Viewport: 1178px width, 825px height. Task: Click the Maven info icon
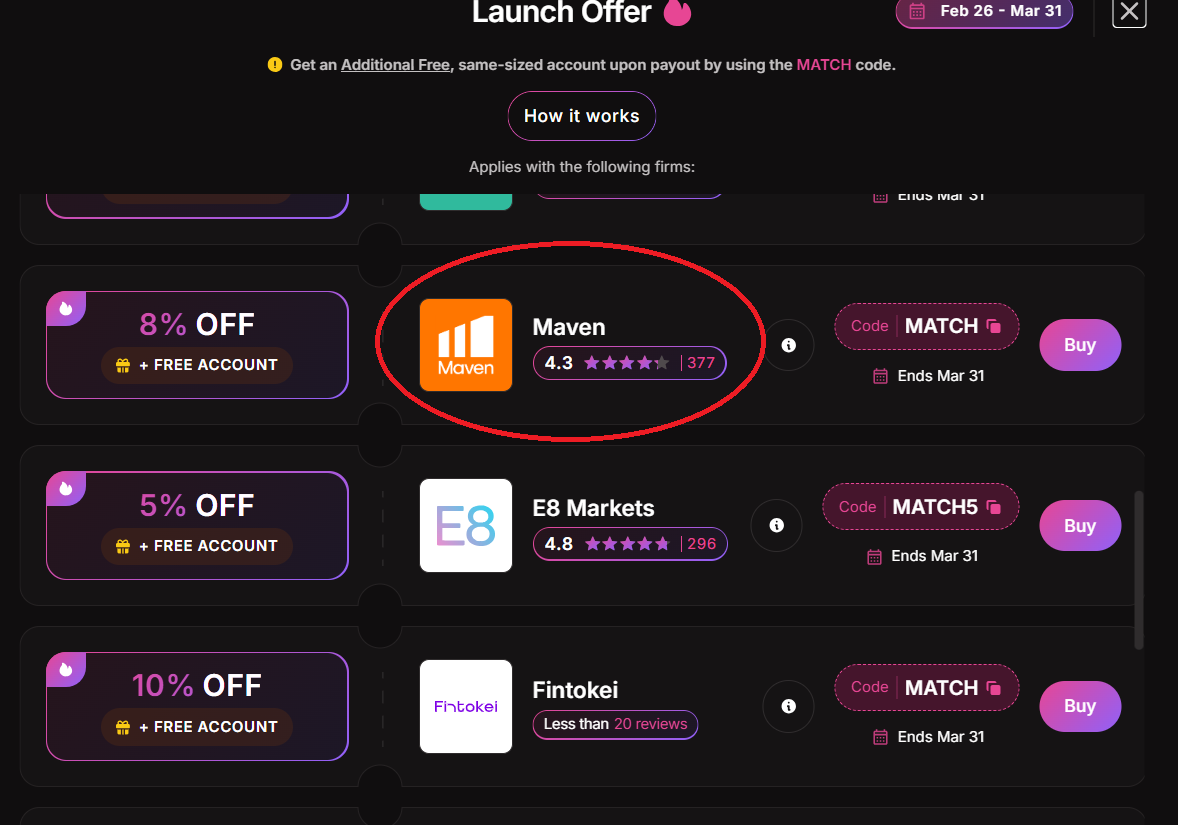point(789,345)
